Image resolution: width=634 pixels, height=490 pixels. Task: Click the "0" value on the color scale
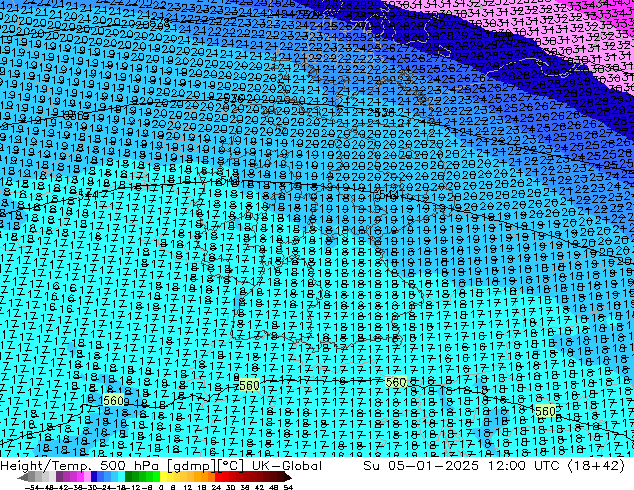click(161, 488)
